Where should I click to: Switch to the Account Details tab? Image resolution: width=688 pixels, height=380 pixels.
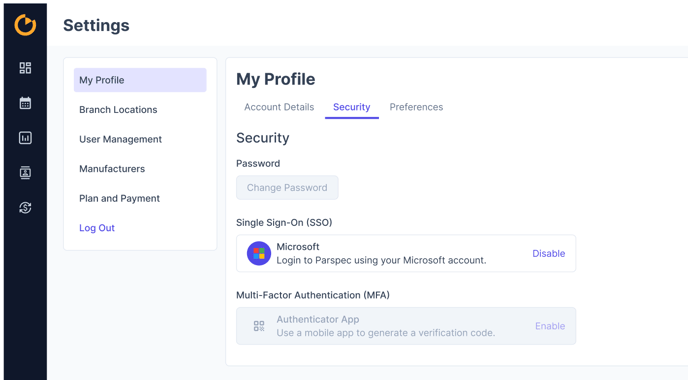coord(279,107)
